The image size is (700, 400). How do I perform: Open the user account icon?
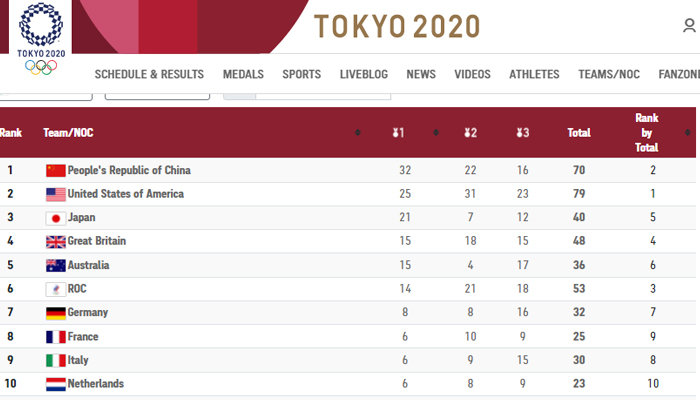[x=690, y=27]
